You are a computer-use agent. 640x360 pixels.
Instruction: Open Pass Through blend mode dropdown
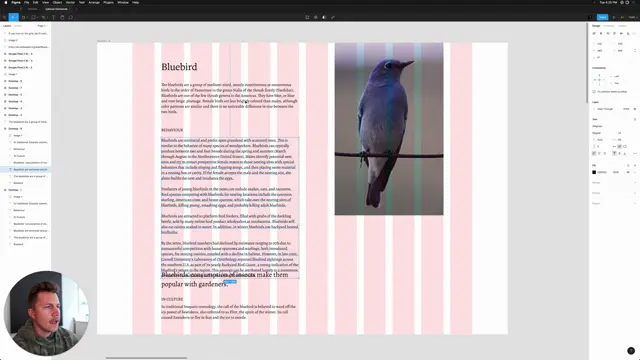click(x=605, y=109)
